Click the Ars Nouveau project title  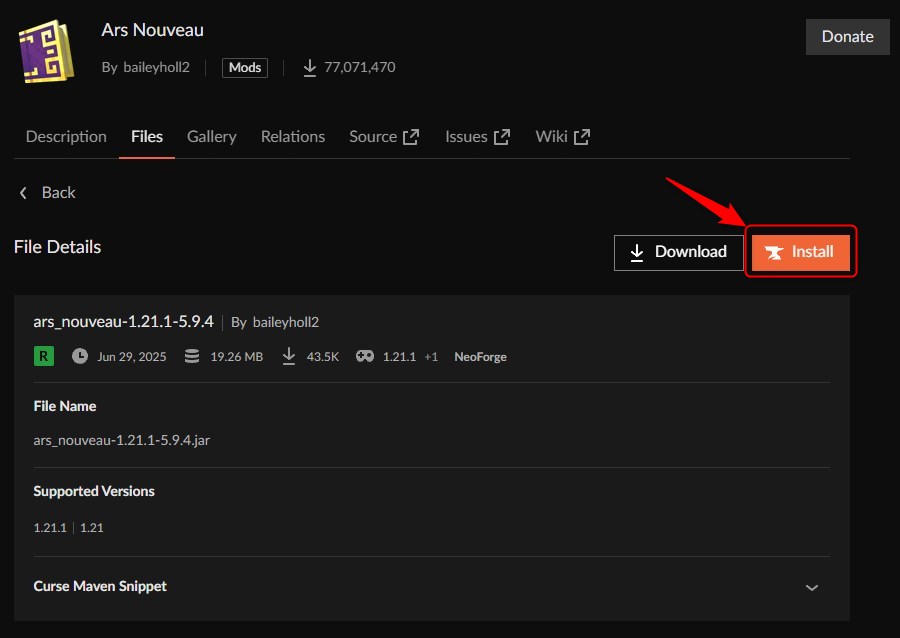(153, 30)
